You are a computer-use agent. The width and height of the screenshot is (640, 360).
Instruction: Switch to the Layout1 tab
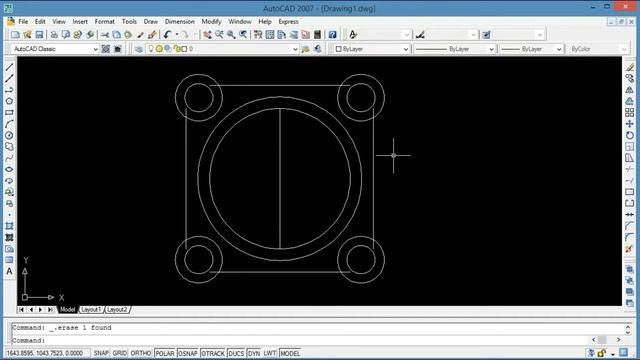click(91, 310)
